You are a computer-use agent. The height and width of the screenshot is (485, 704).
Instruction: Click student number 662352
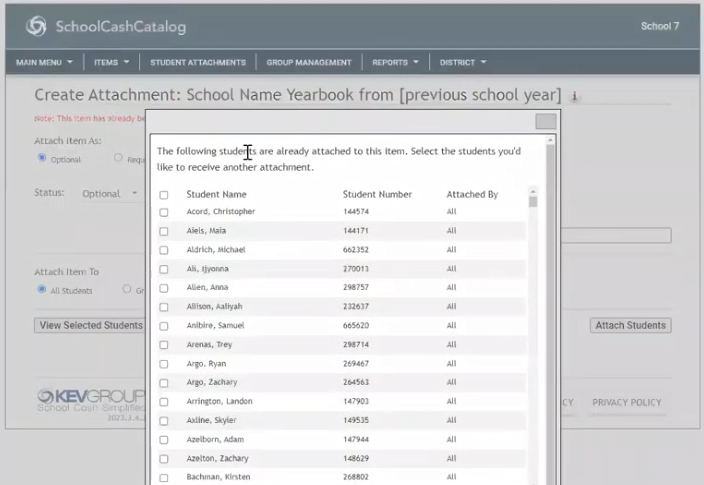(x=356, y=250)
